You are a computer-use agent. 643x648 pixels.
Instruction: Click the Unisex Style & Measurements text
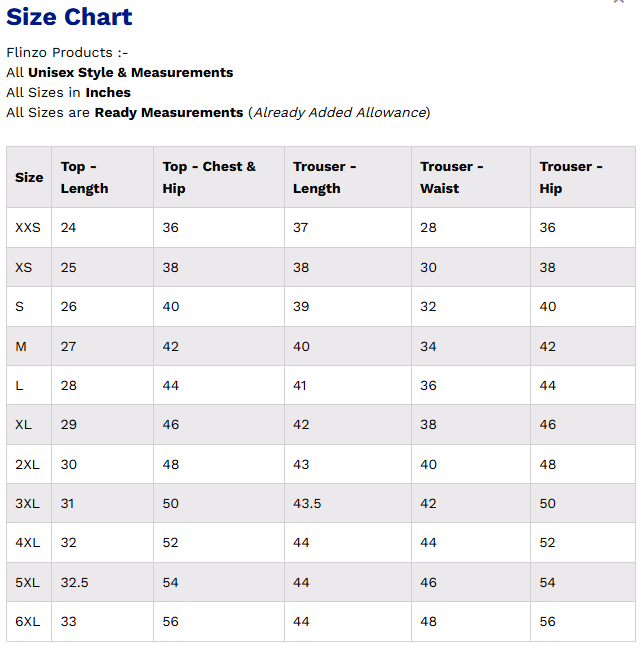click(130, 73)
